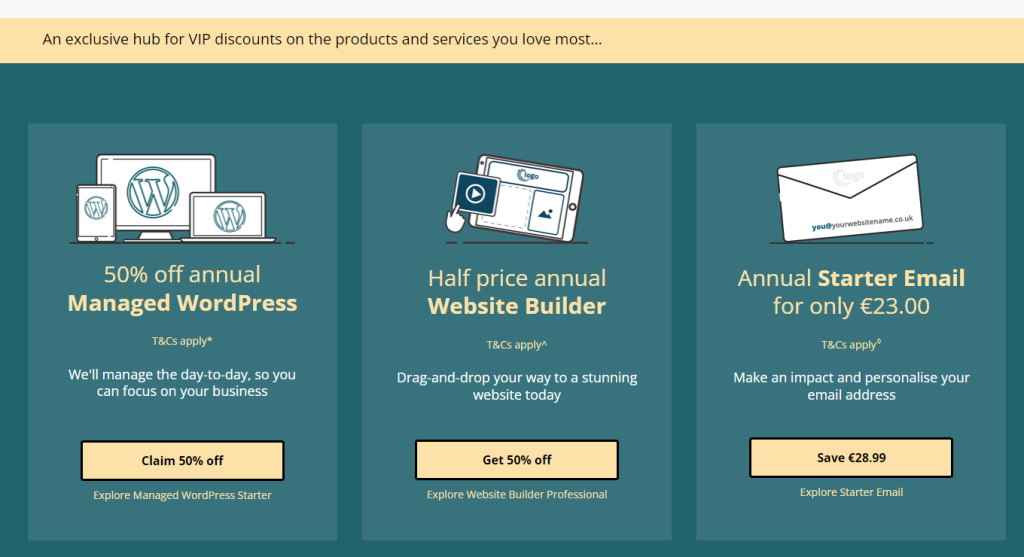Click the play button video tile
1024x557 pixels.
475,194
